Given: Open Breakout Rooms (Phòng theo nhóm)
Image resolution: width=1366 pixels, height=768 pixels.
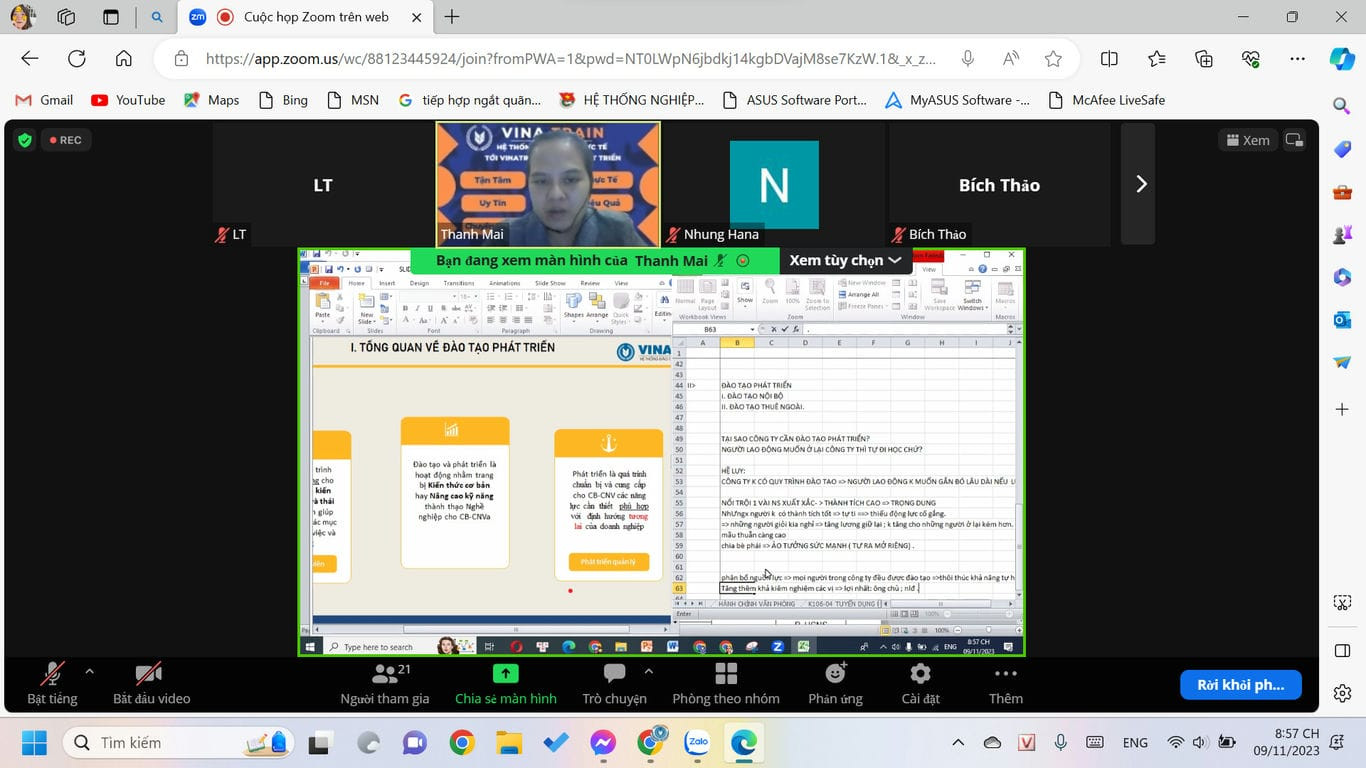Looking at the screenshot, I should click(x=726, y=675).
